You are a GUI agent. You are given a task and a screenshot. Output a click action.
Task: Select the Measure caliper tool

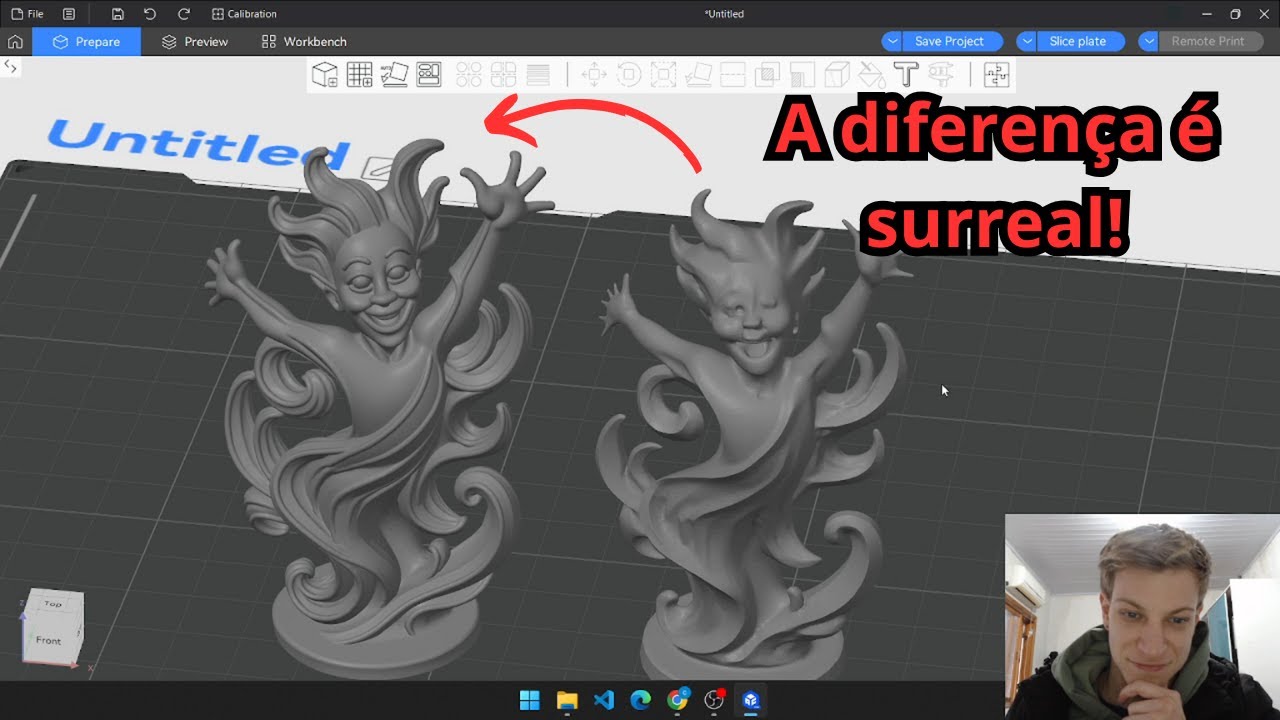click(940, 75)
